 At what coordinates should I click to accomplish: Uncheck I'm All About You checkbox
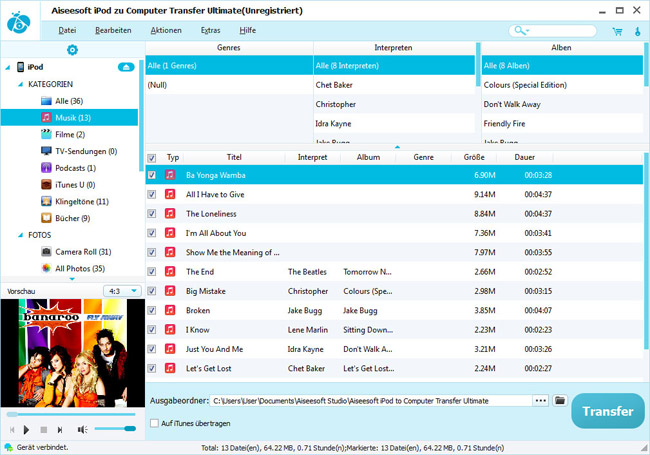pyautogui.click(x=152, y=233)
